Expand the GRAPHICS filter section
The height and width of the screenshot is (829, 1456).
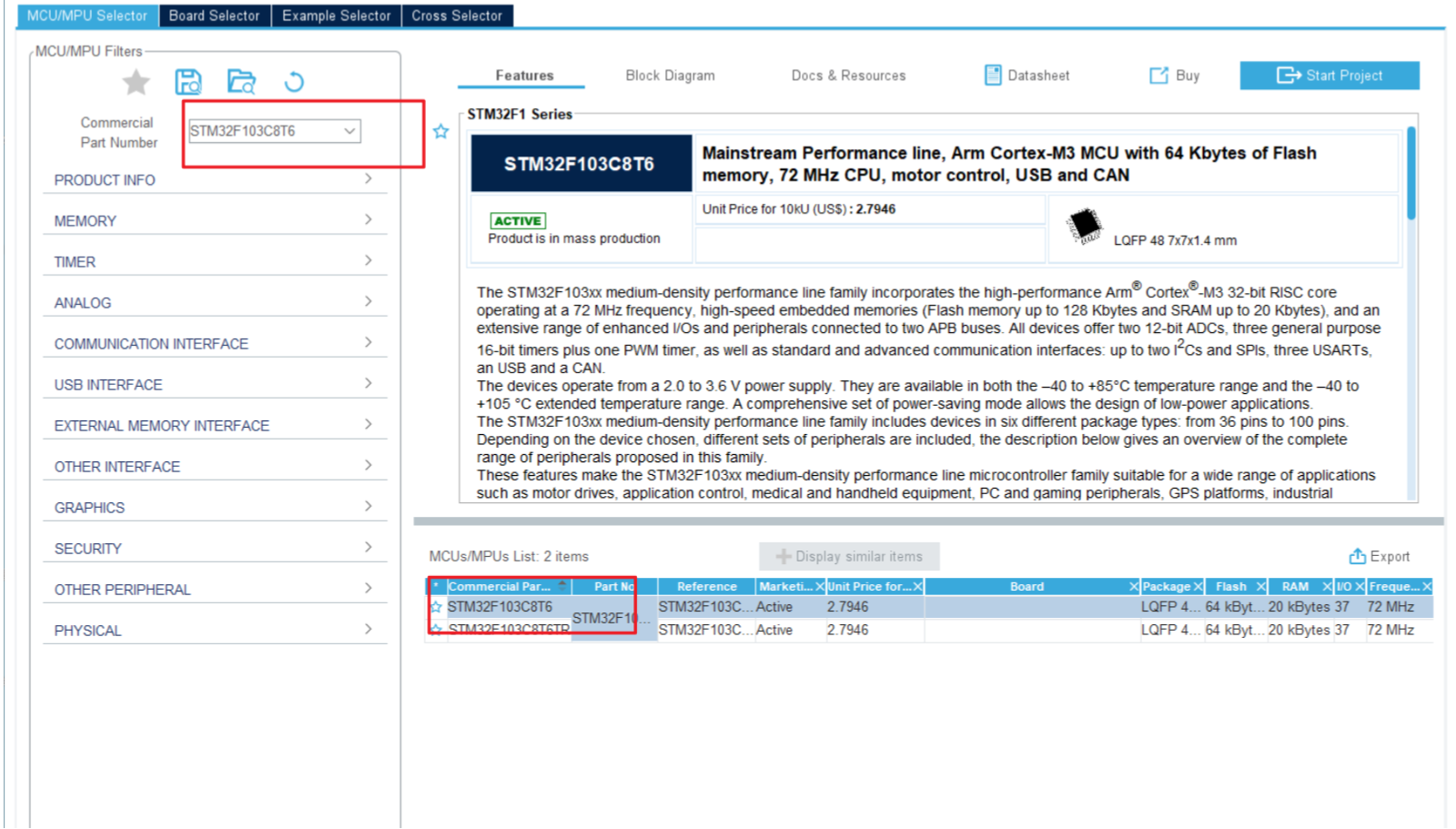215,507
